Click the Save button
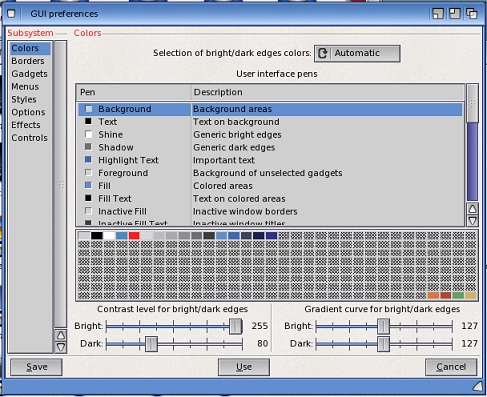The height and width of the screenshot is (397, 487). click(36, 367)
